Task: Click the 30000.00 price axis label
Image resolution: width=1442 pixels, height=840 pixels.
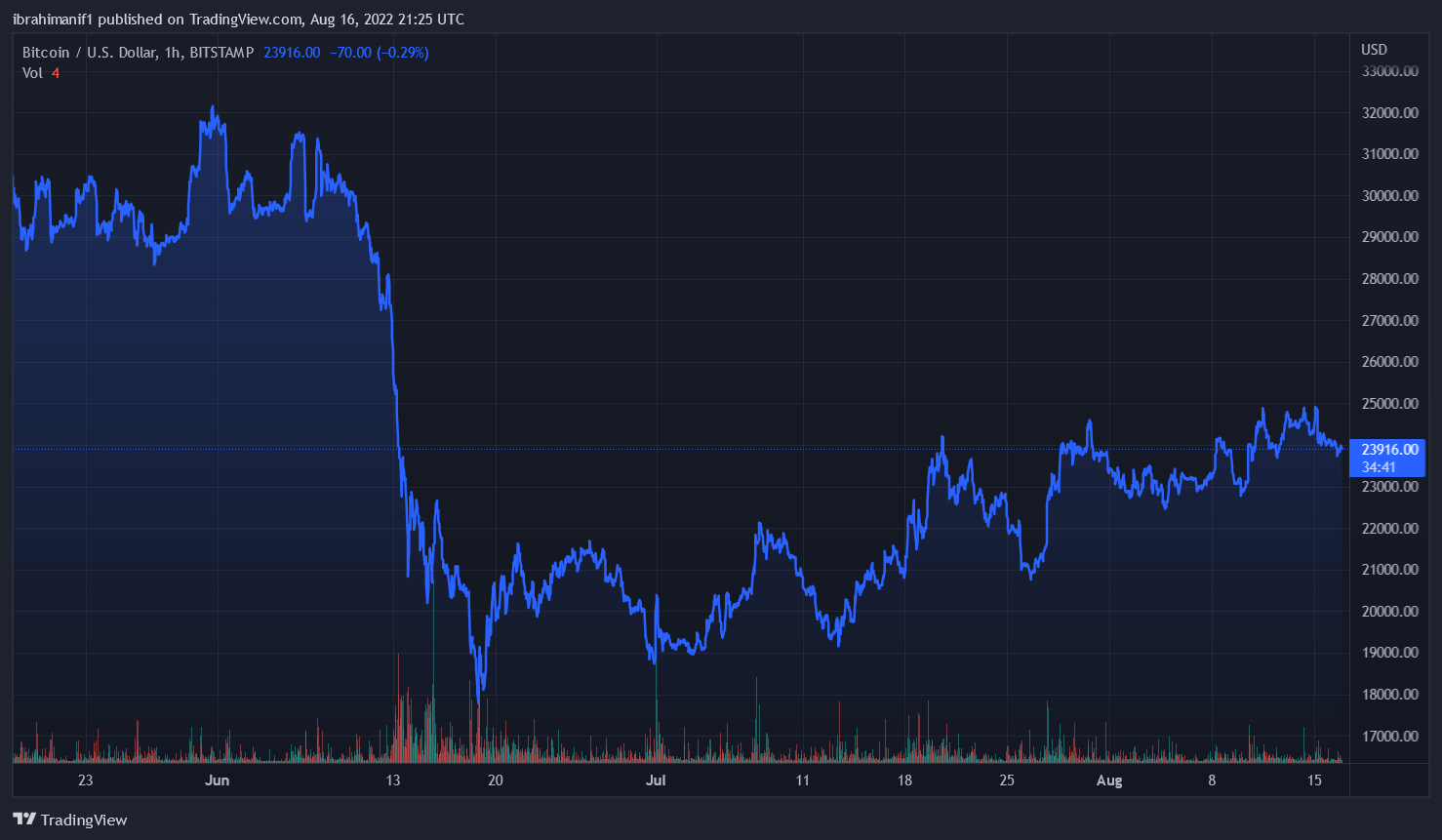Action: click(1389, 196)
